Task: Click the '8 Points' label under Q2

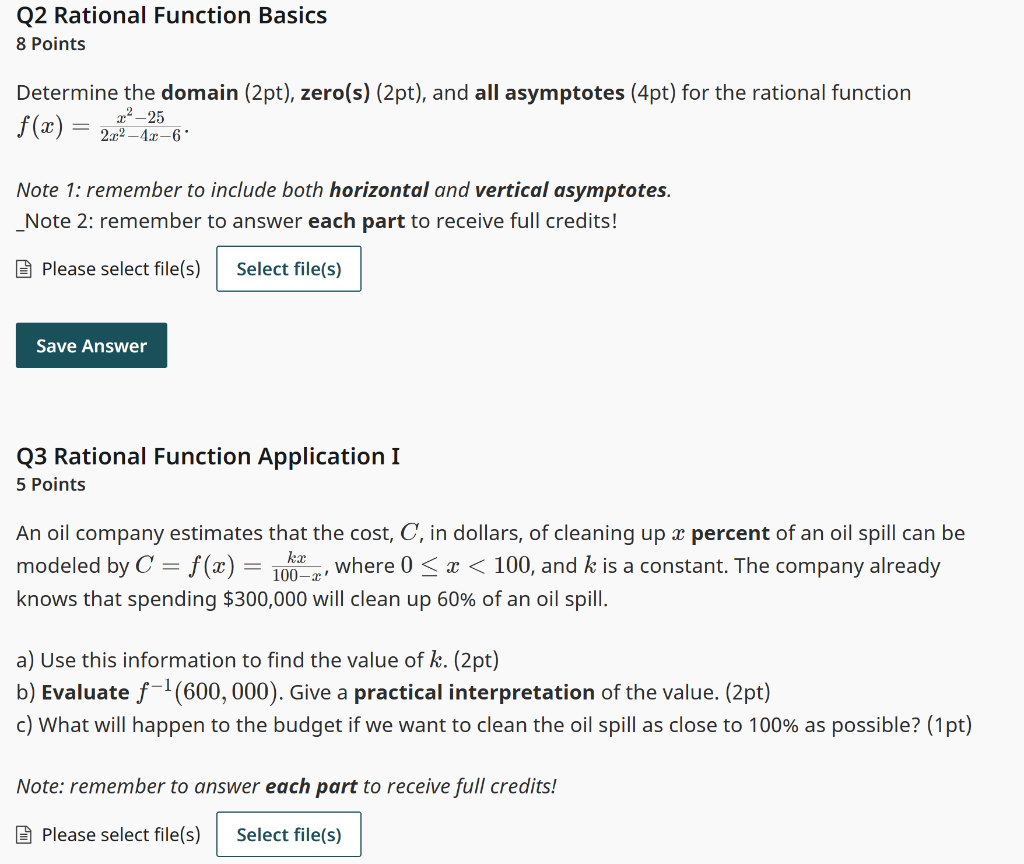Action: [50, 43]
